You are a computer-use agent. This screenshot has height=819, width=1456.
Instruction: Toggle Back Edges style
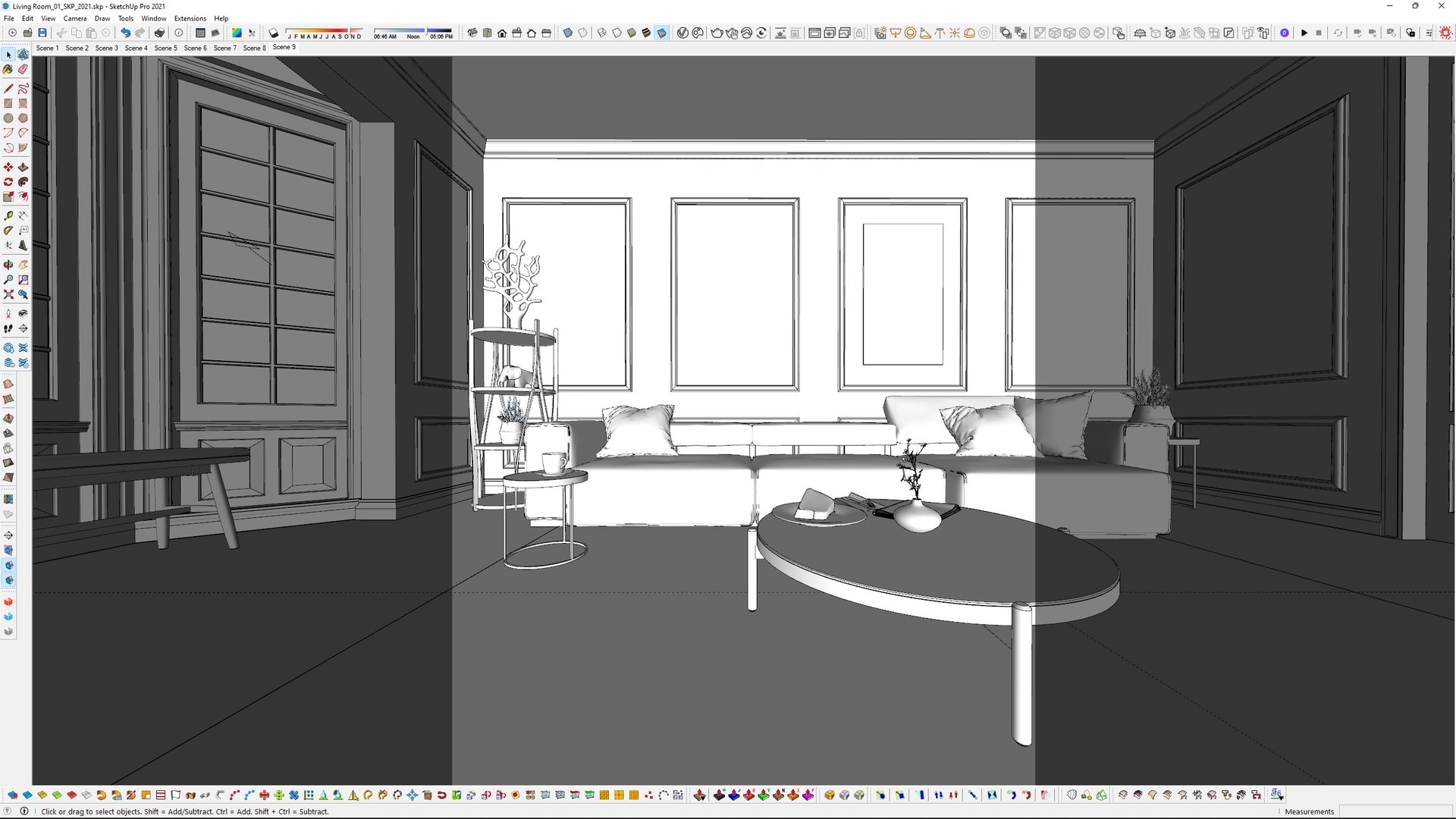pos(582,33)
